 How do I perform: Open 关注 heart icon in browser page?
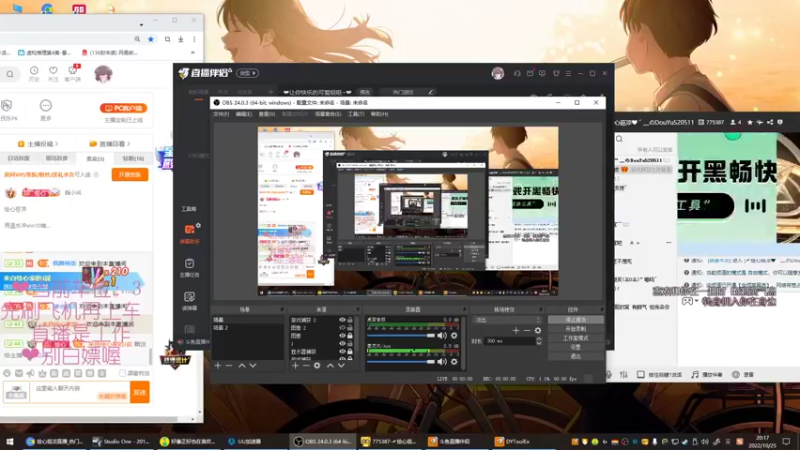pos(53,73)
